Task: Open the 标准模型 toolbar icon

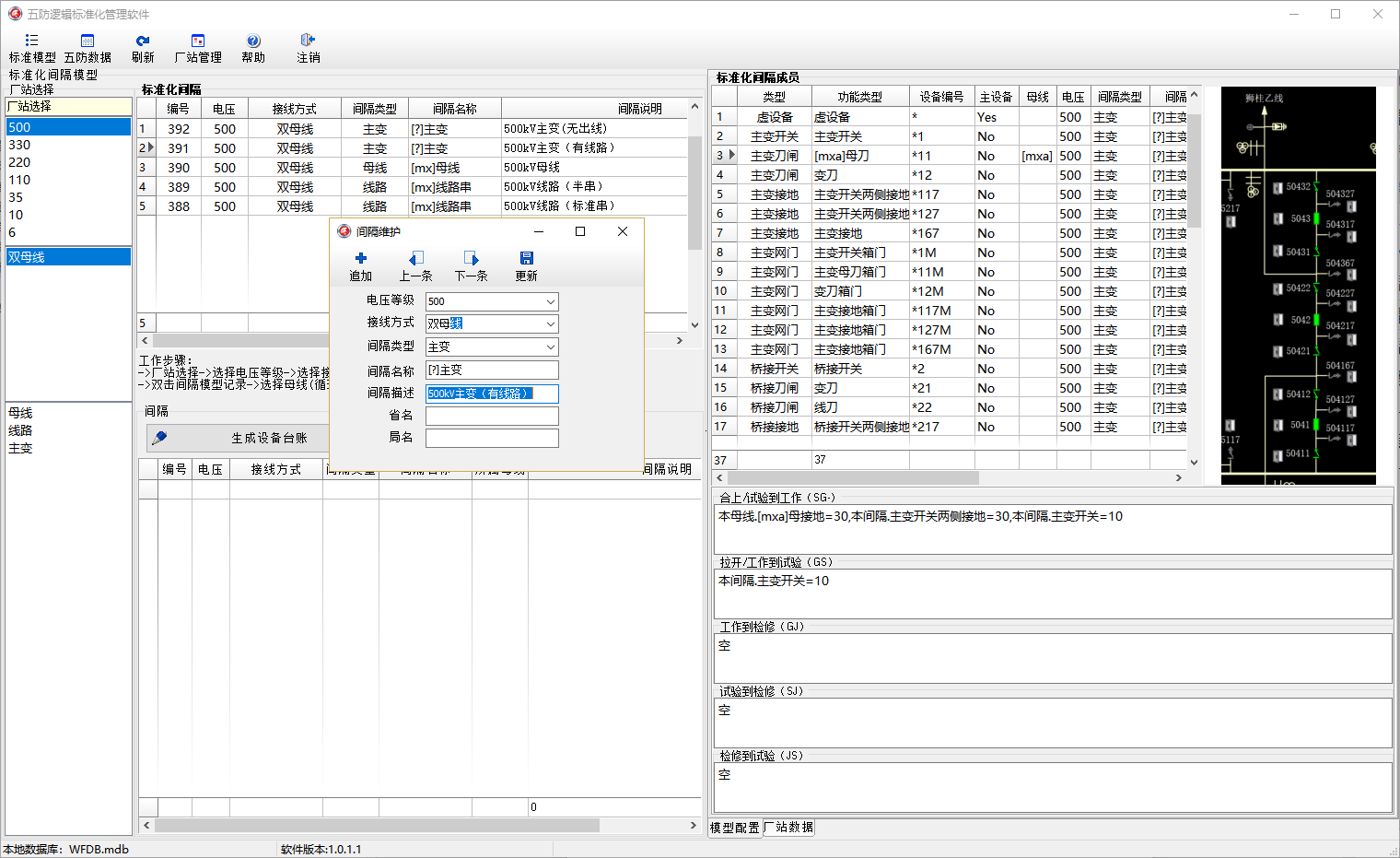Action: [32, 48]
